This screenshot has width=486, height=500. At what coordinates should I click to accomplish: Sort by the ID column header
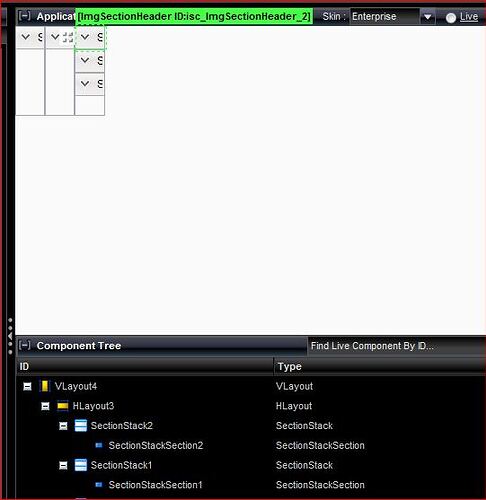(x=145, y=366)
